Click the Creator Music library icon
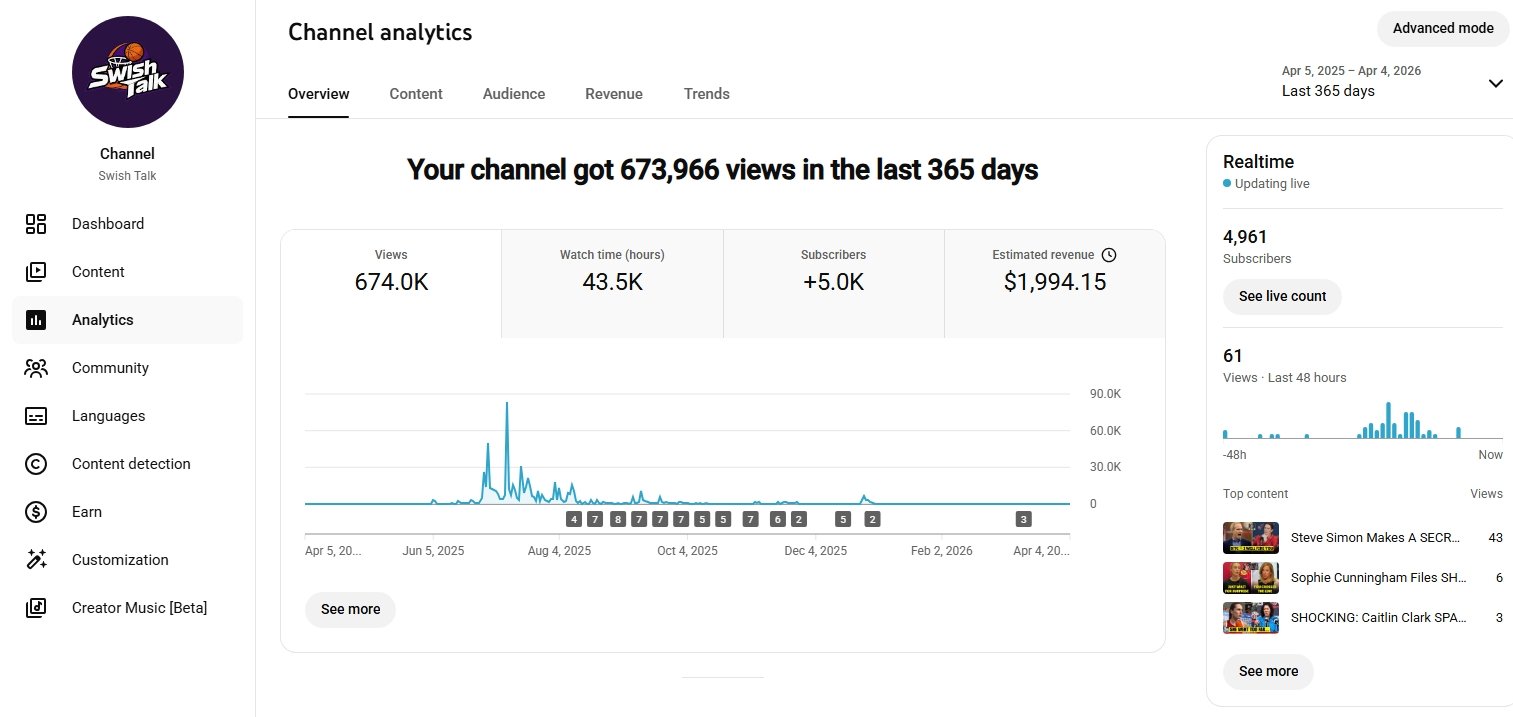This screenshot has height=717, width=1513. 36,608
